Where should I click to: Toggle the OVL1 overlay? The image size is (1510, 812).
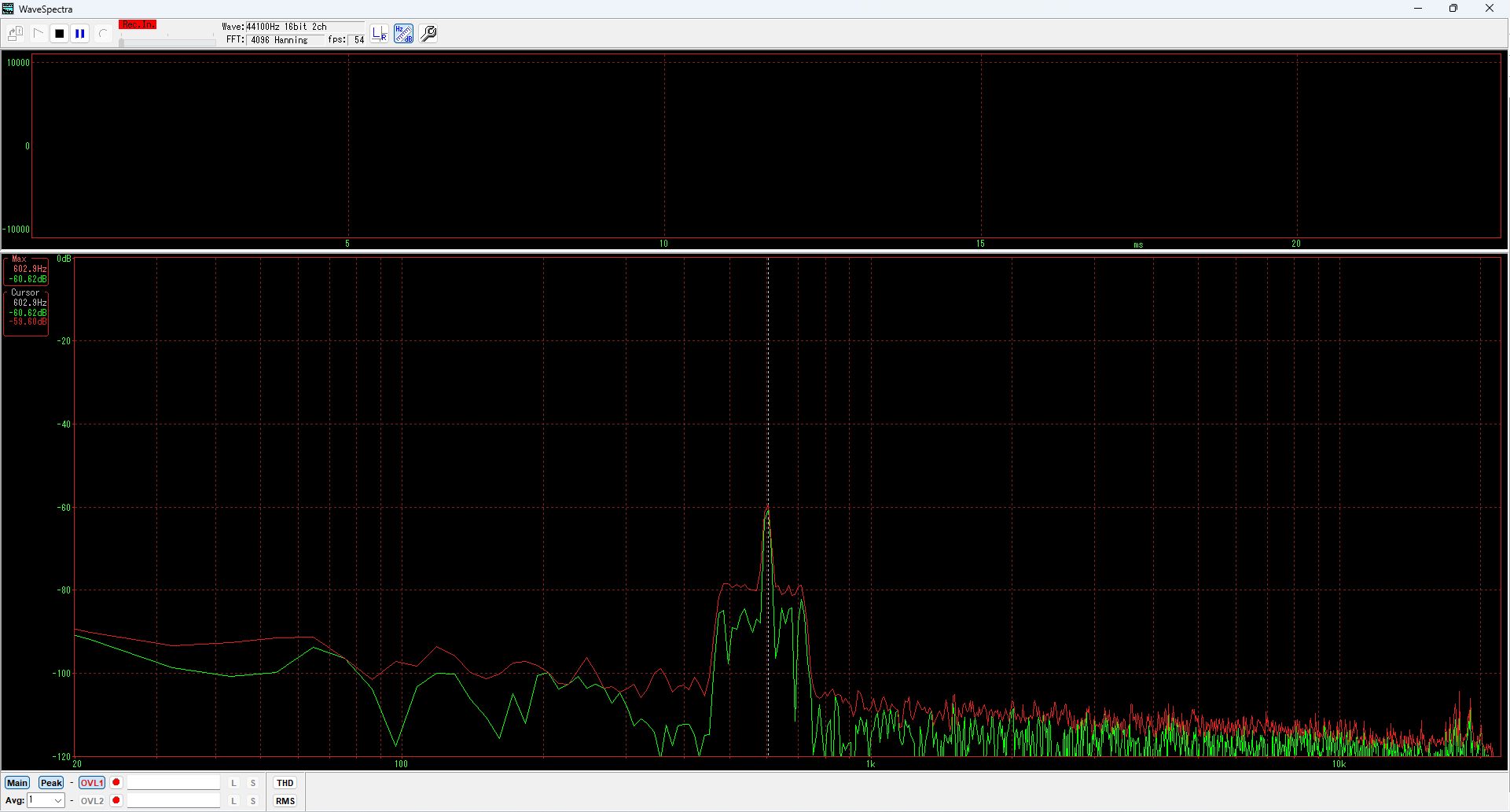tap(92, 783)
